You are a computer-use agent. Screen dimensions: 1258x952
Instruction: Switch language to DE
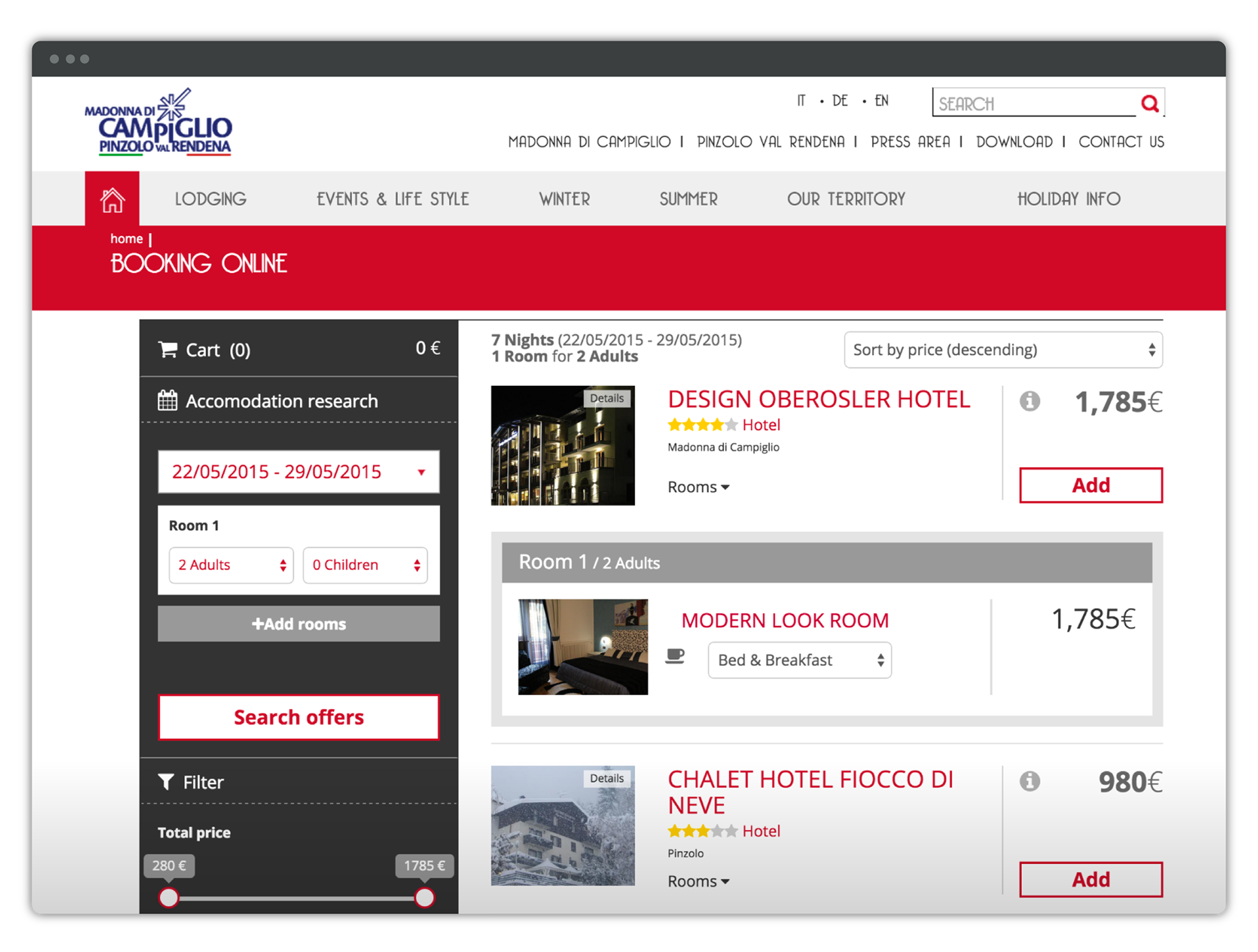(x=840, y=101)
